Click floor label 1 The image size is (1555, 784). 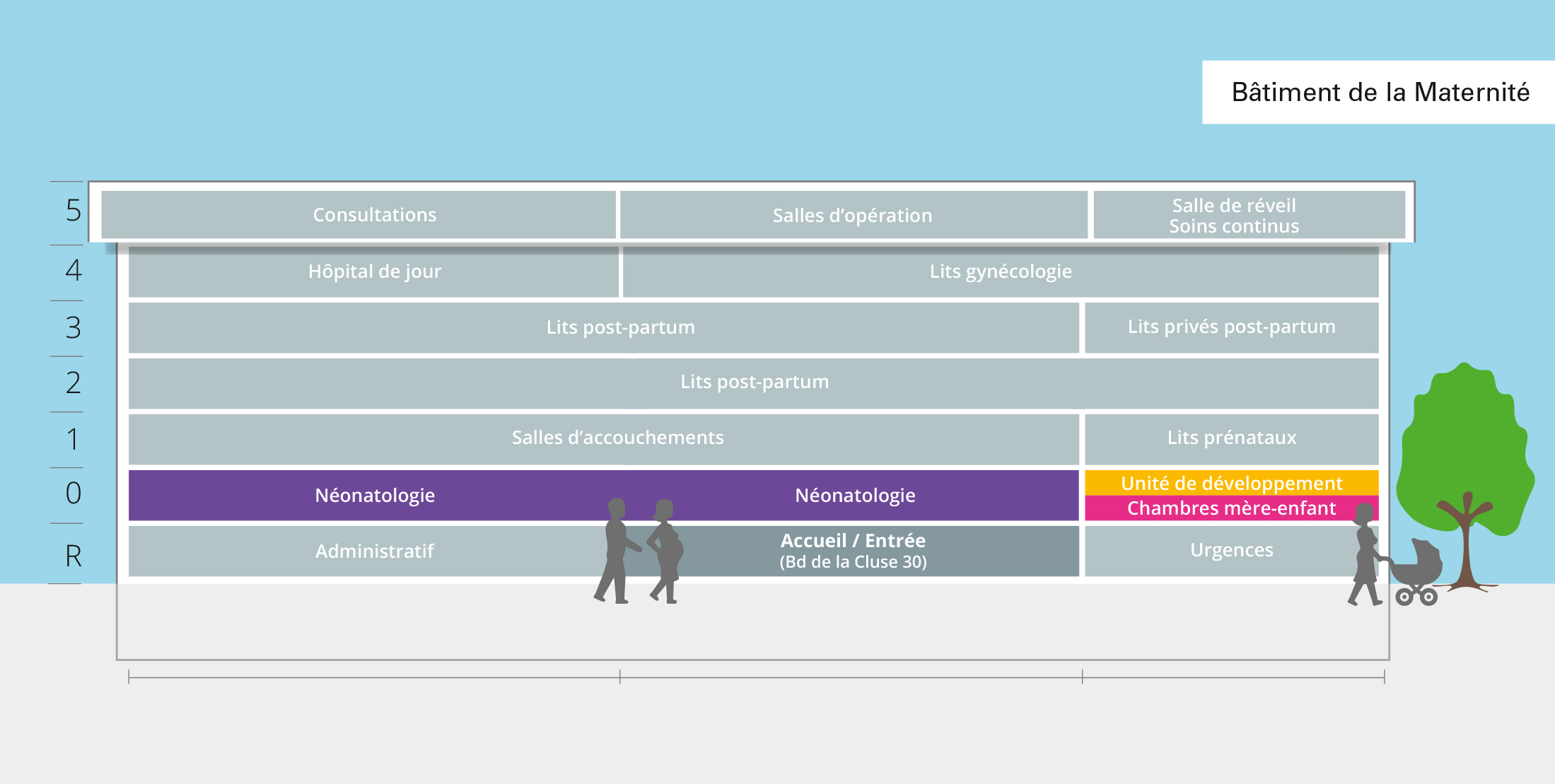[73, 439]
